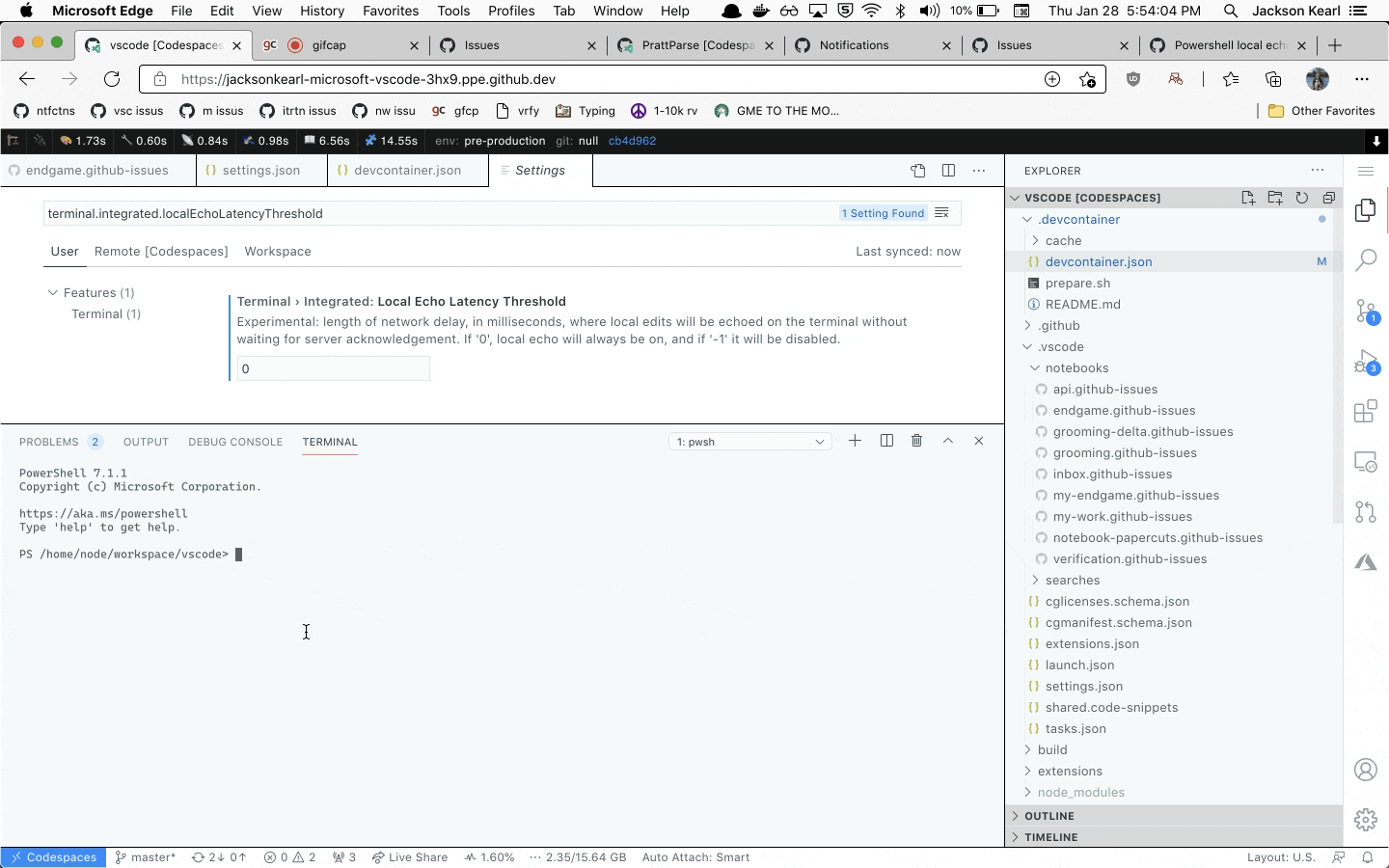Open the Remote Explorer view
This screenshot has width=1389, height=868.
point(1366,462)
